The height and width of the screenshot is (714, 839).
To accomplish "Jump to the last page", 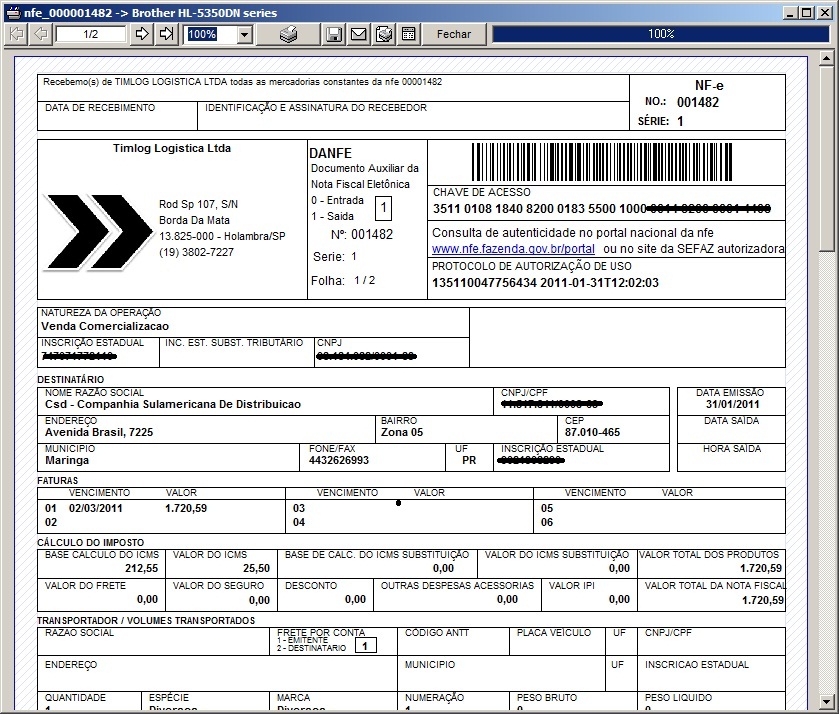I will [166, 34].
